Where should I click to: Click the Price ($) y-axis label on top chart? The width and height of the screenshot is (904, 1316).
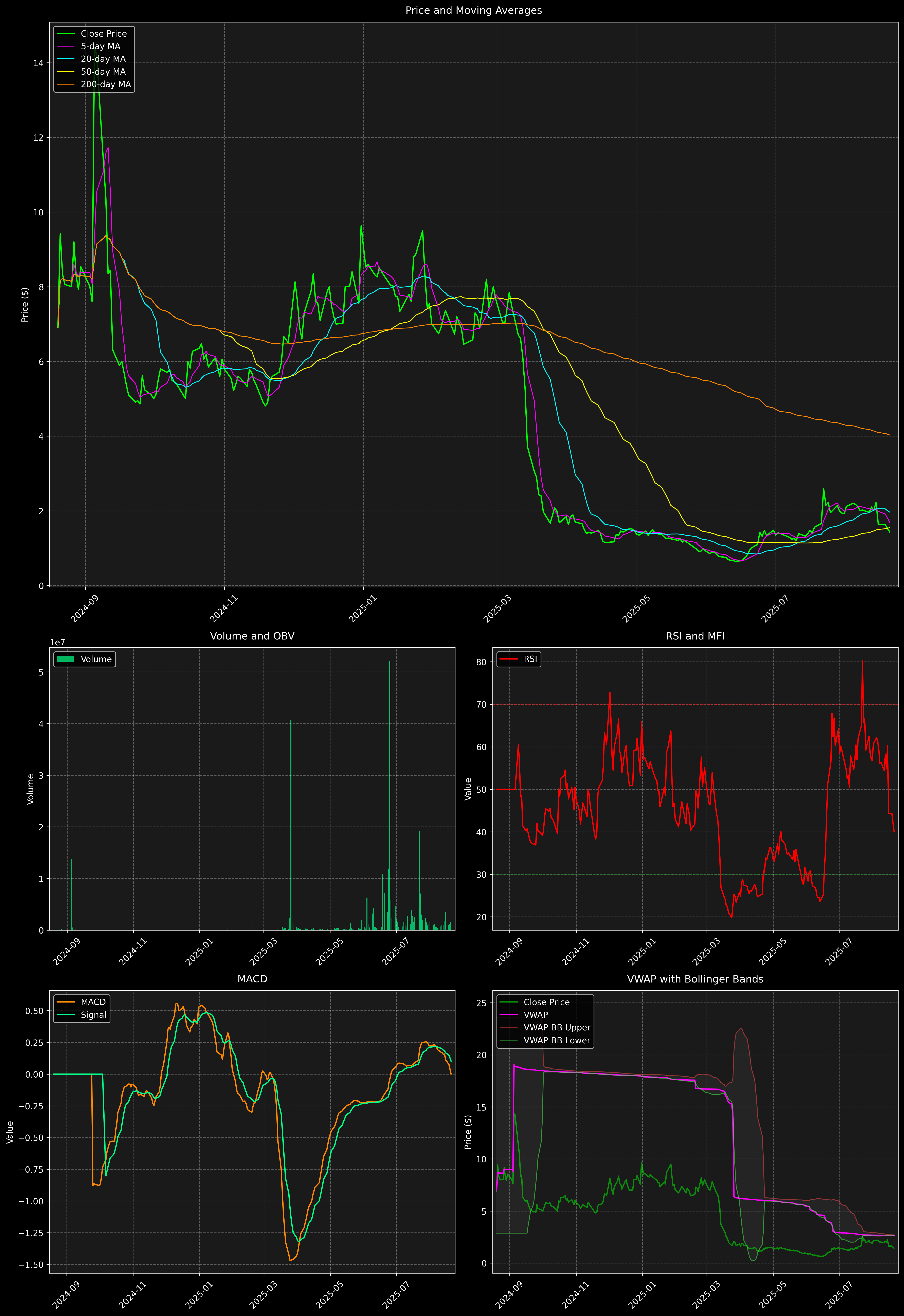click(x=25, y=305)
